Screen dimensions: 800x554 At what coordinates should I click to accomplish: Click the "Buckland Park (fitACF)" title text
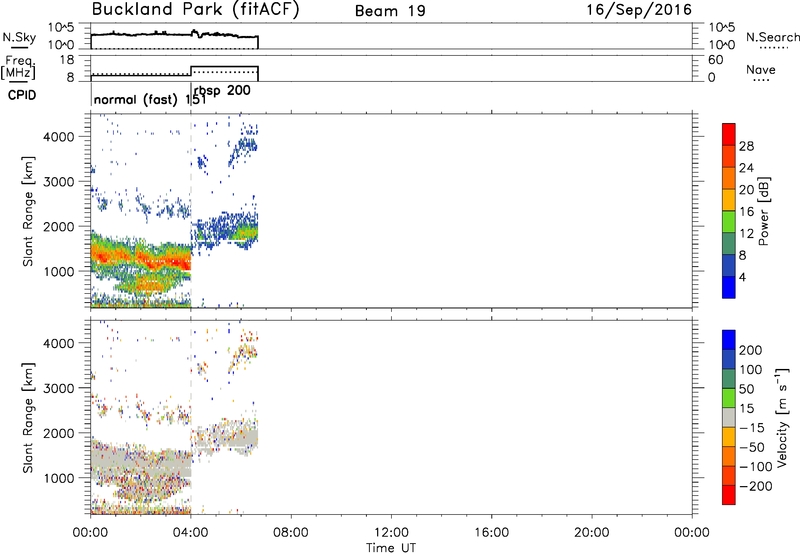tap(195, 9)
